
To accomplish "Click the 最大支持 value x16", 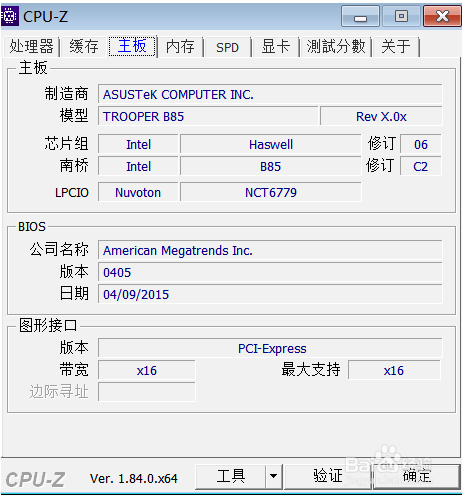I will [x=394, y=370].
